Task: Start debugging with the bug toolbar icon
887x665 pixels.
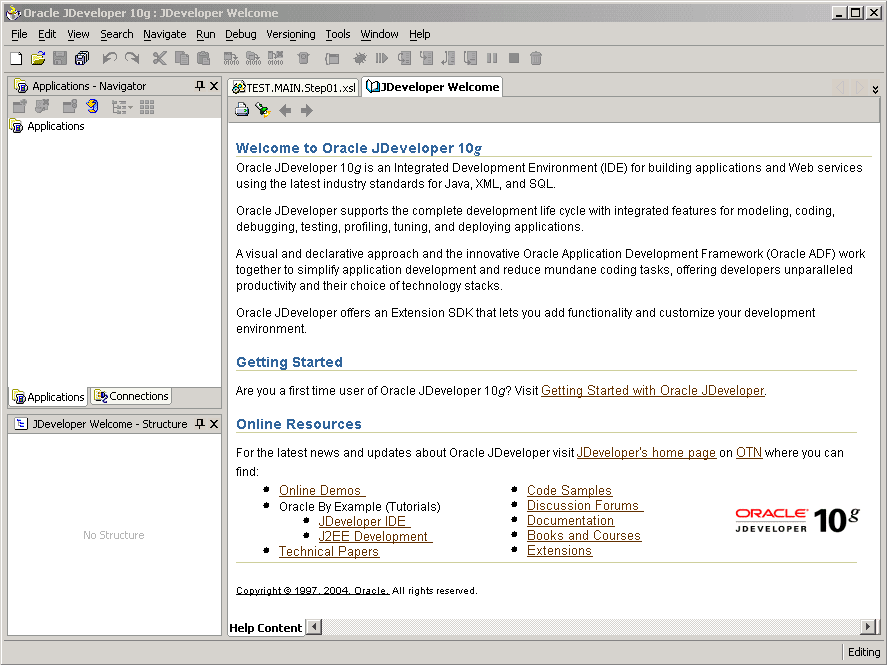Action: tap(359, 58)
